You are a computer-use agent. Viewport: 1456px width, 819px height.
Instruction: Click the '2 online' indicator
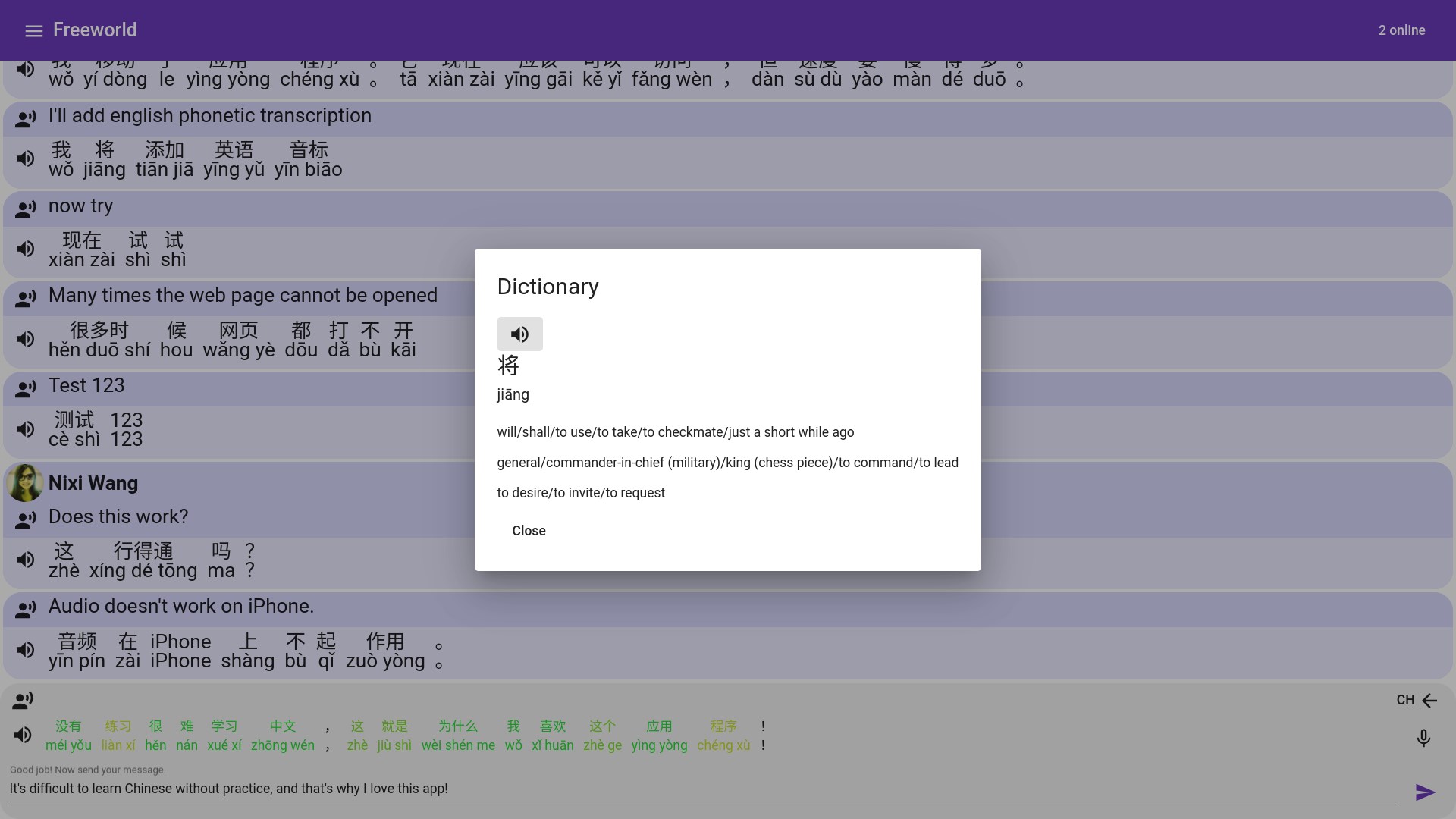(1401, 30)
